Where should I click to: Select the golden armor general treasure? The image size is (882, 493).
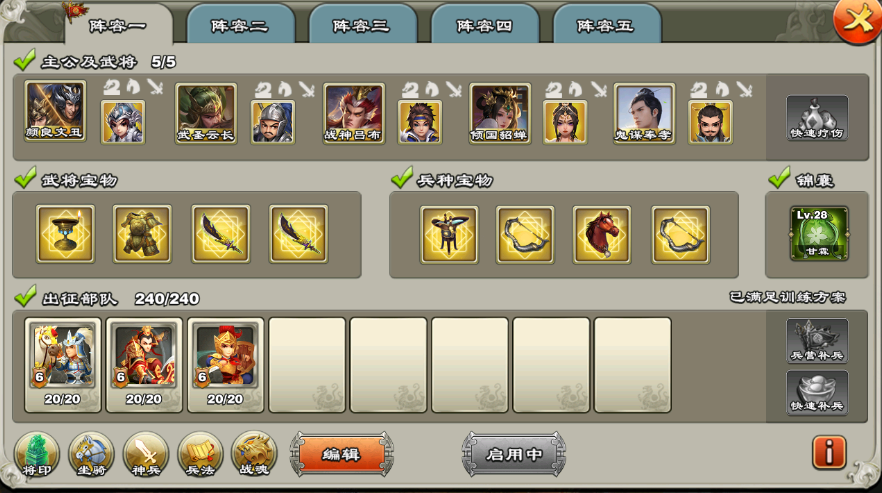pos(142,234)
